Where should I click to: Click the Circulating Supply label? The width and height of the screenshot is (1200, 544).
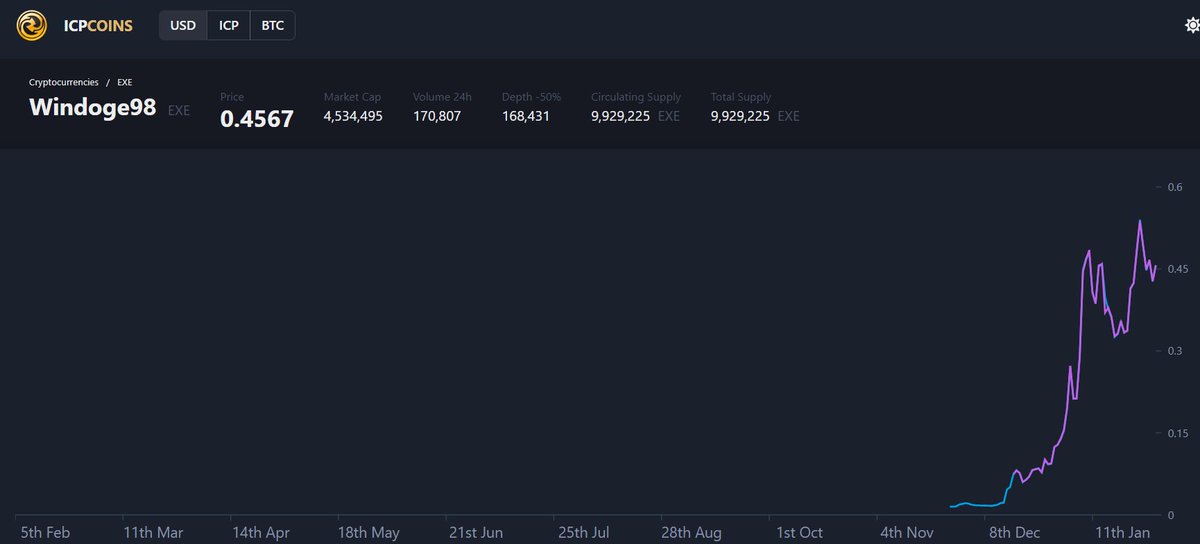[x=636, y=97]
